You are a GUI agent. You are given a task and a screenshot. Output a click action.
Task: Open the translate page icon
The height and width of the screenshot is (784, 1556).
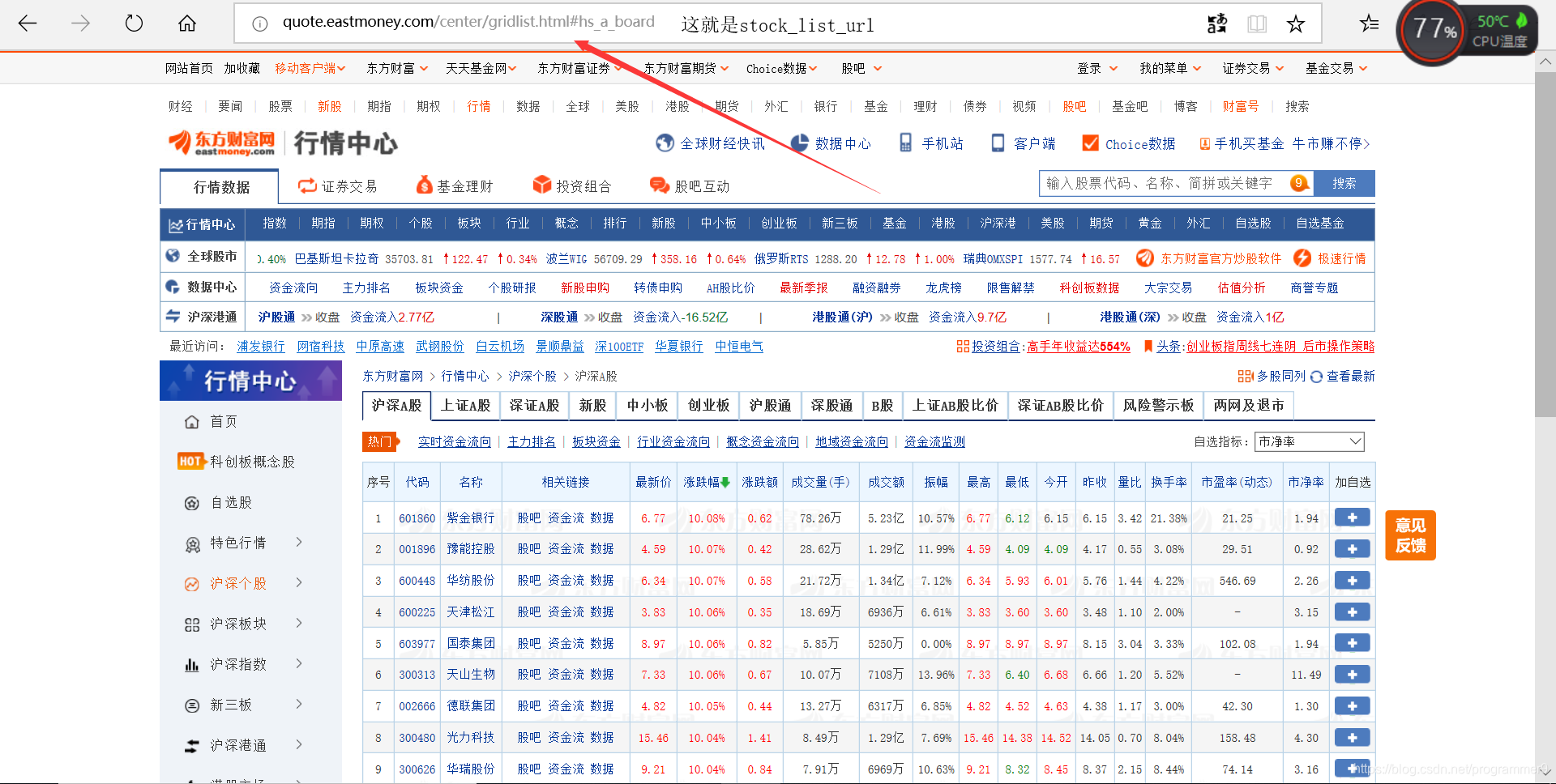[1217, 24]
